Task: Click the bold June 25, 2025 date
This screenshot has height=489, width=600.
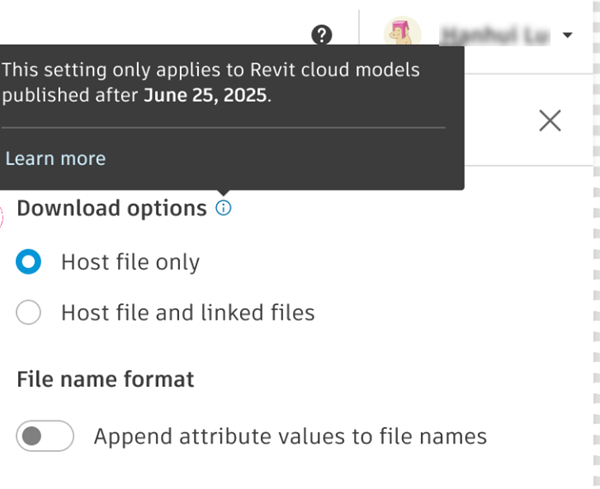Action: [x=206, y=97]
